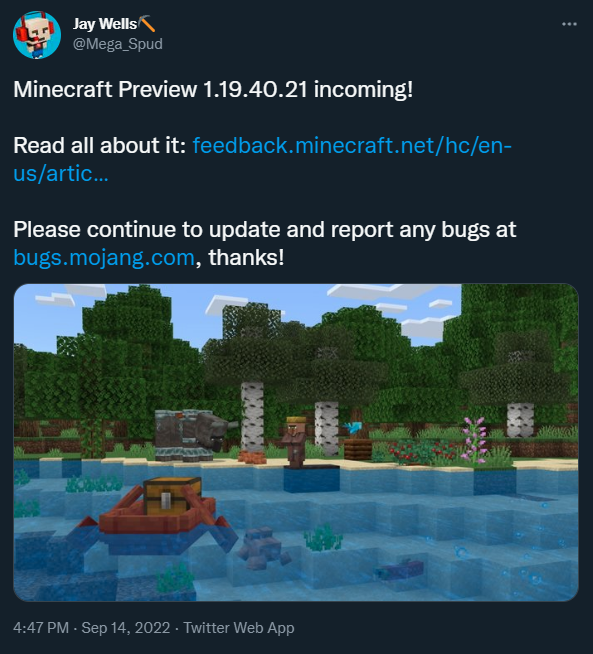
Task: Open the Minecraft screenshot image
Action: click(296, 443)
